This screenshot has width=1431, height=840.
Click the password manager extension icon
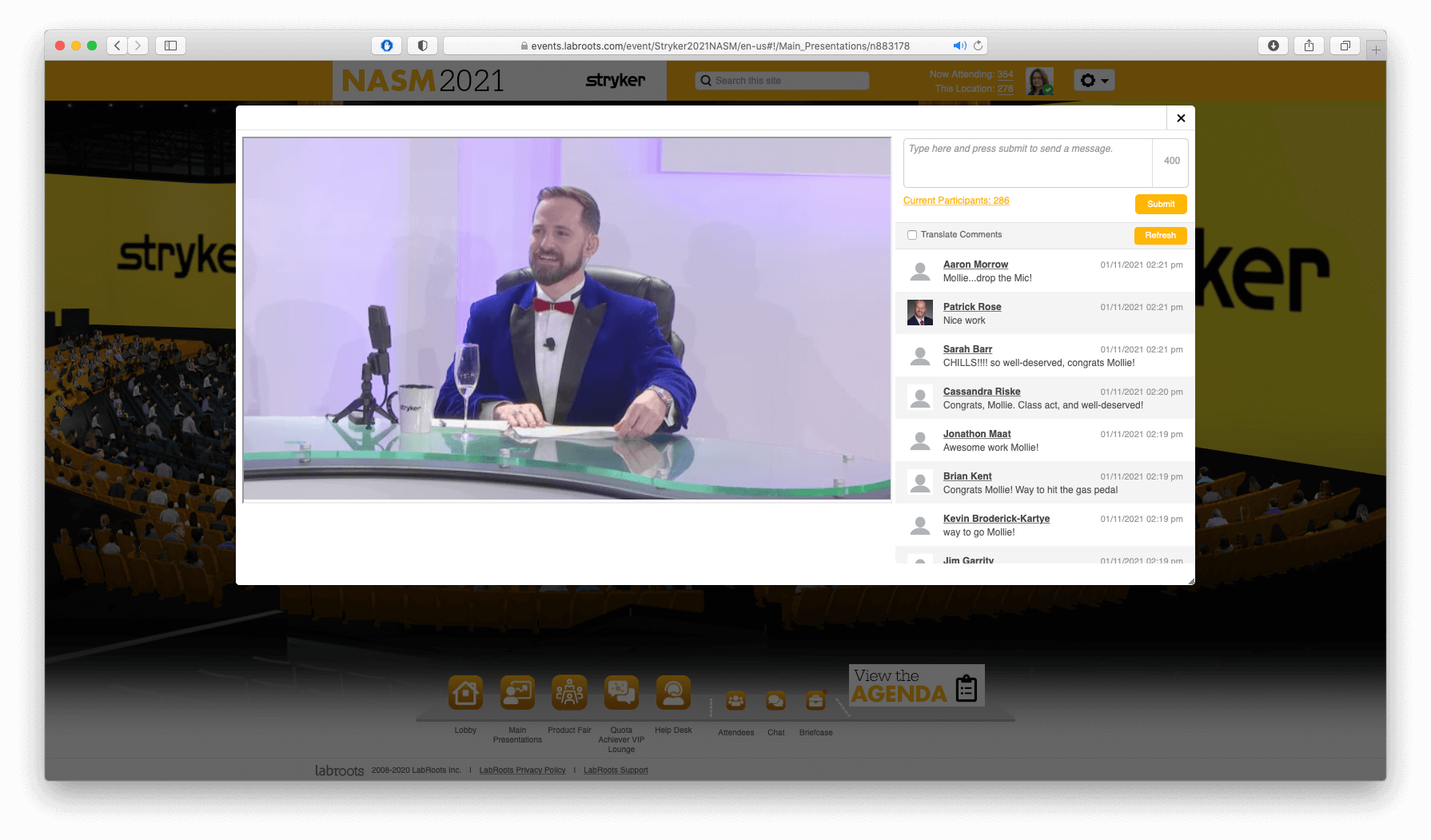[x=387, y=46]
